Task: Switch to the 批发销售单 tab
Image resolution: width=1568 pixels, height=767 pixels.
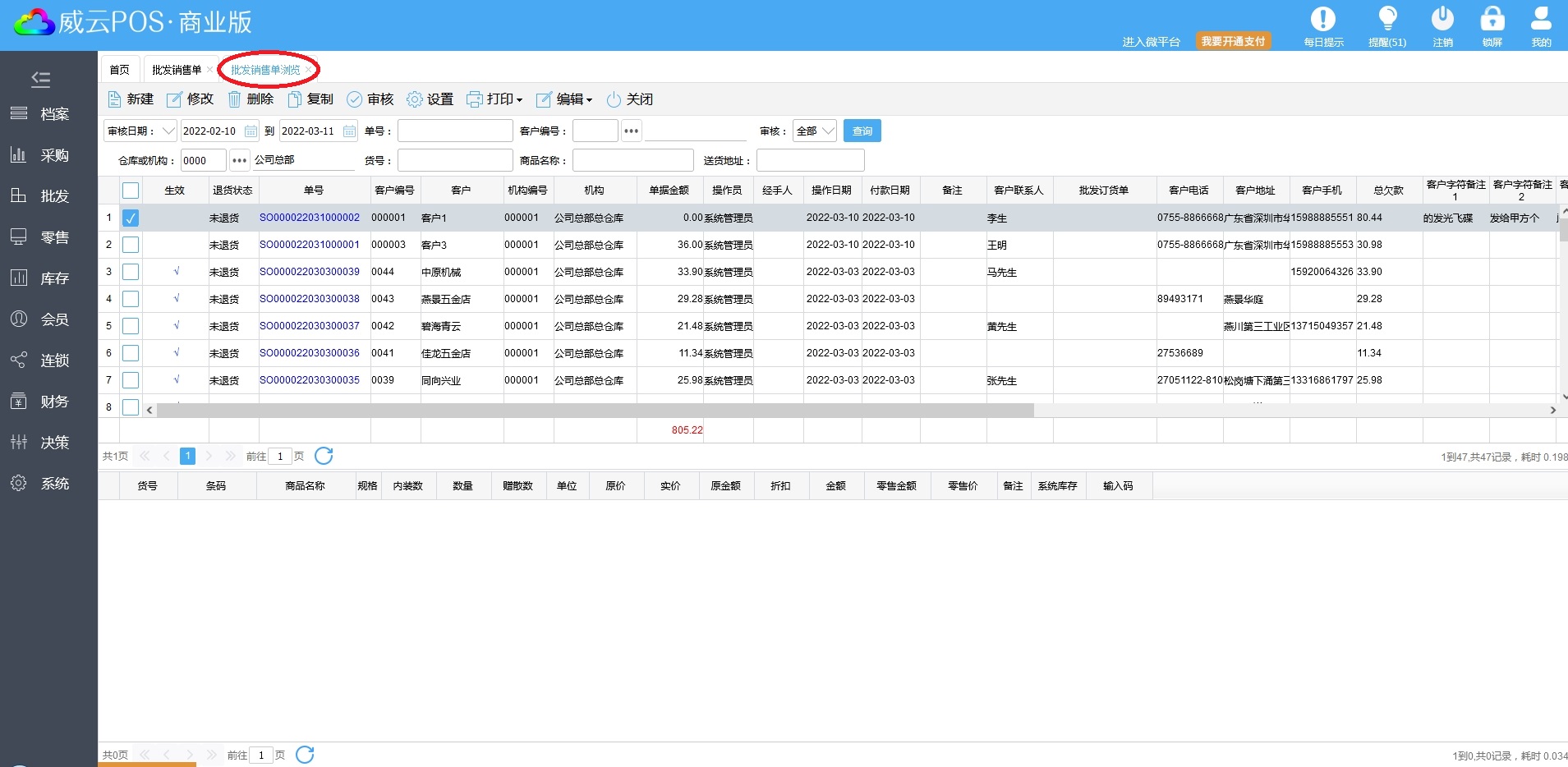Action: click(177, 70)
